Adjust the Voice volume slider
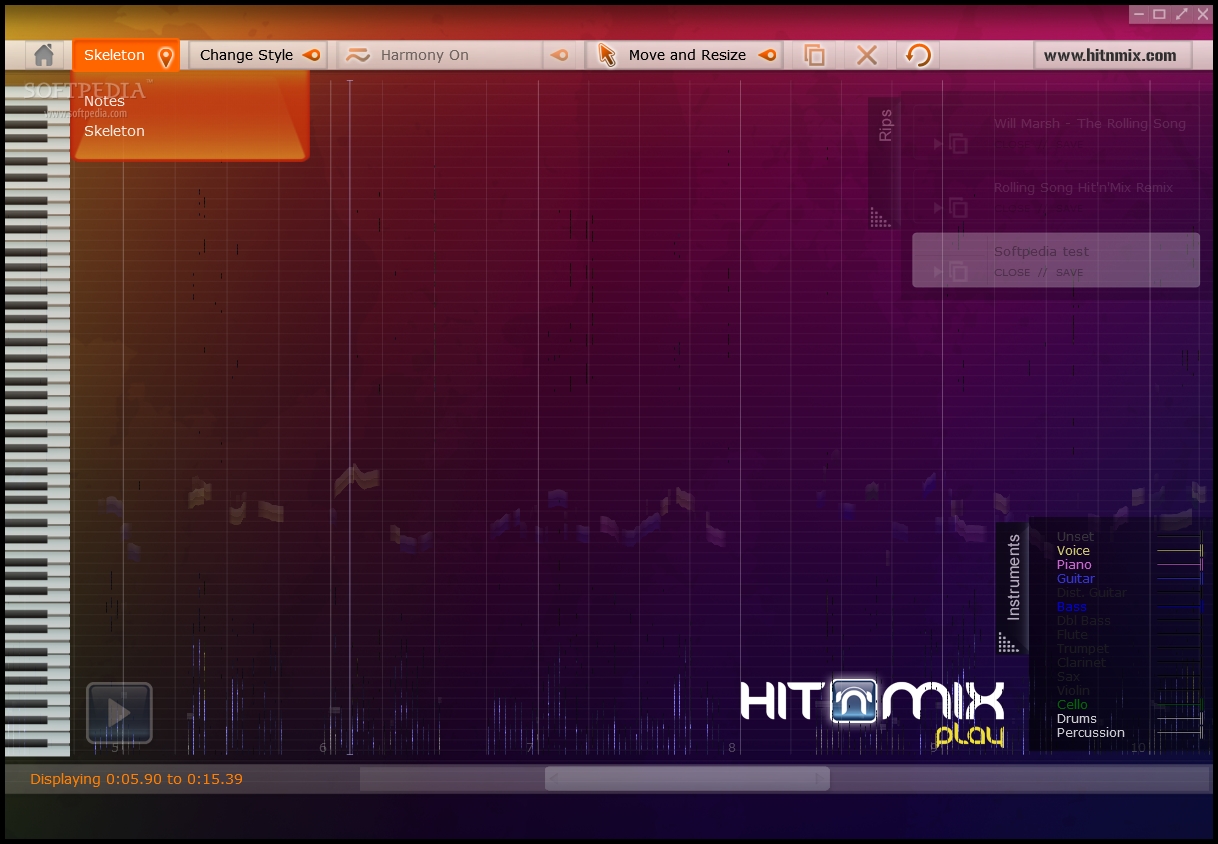This screenshot has width=1218, height=844. point(1180,551)
